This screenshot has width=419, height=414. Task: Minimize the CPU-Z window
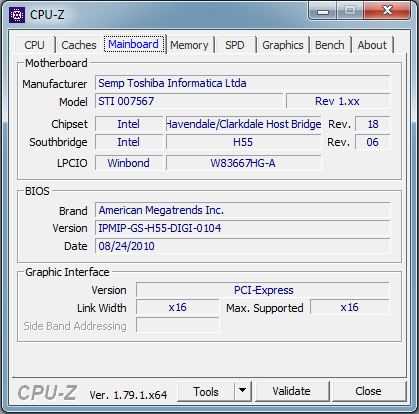coord(323,11)
